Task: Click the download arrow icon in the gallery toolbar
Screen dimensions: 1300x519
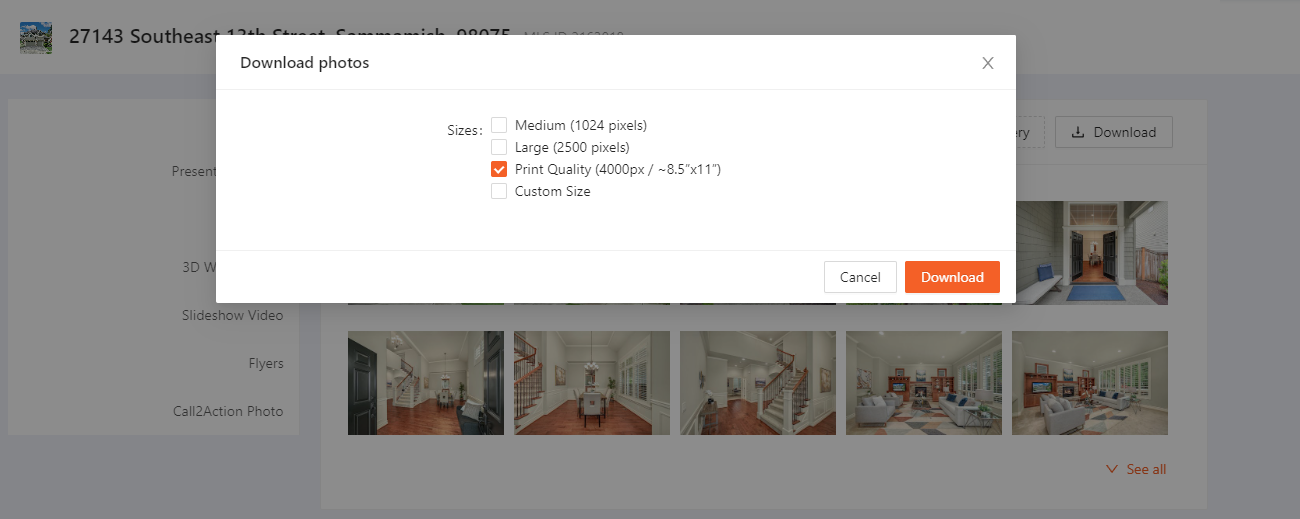Action: tap(1077, 132)
